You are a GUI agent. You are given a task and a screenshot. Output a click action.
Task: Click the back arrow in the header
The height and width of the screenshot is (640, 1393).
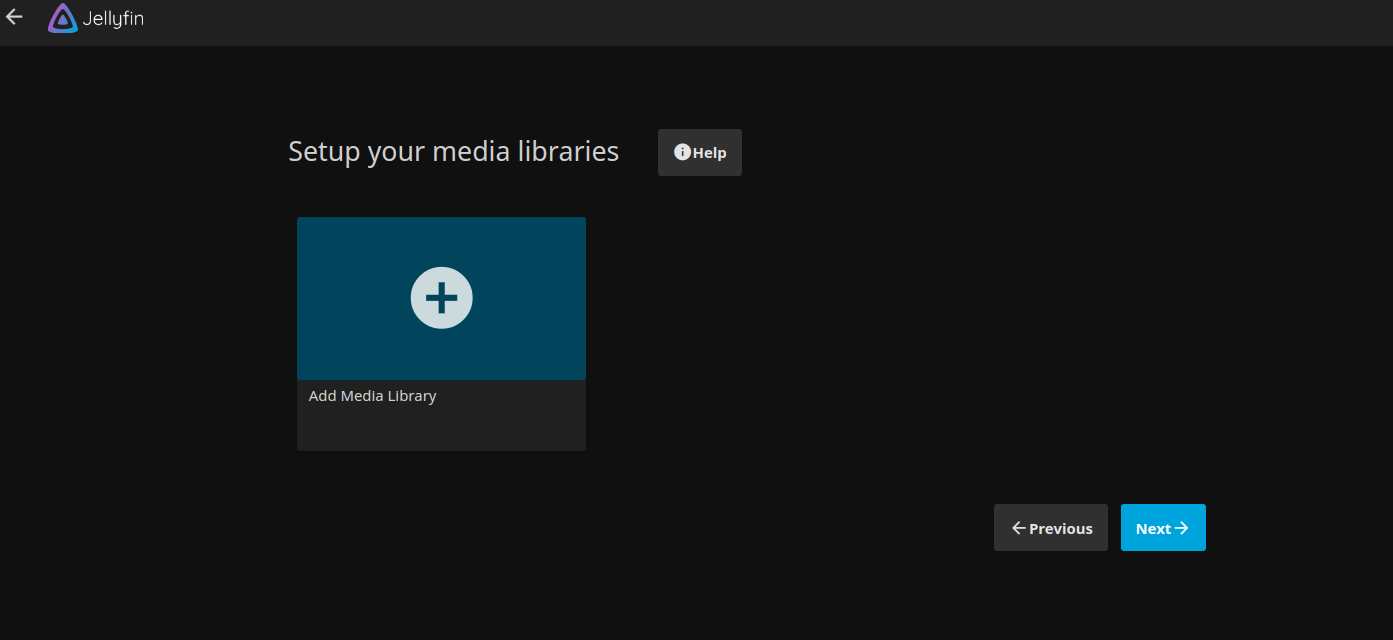click(14, 17)
